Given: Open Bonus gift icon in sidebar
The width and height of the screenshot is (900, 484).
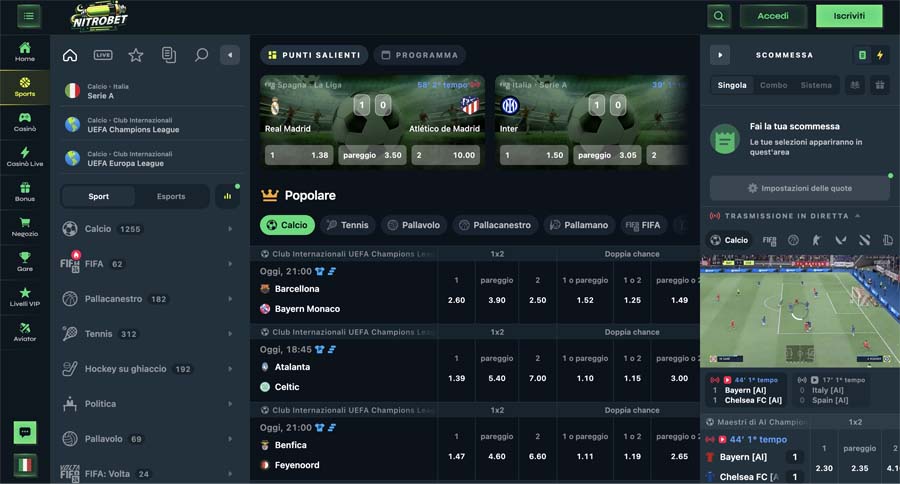Looking at the screenshot, I should pyautogui.click(x=25, y=192).
